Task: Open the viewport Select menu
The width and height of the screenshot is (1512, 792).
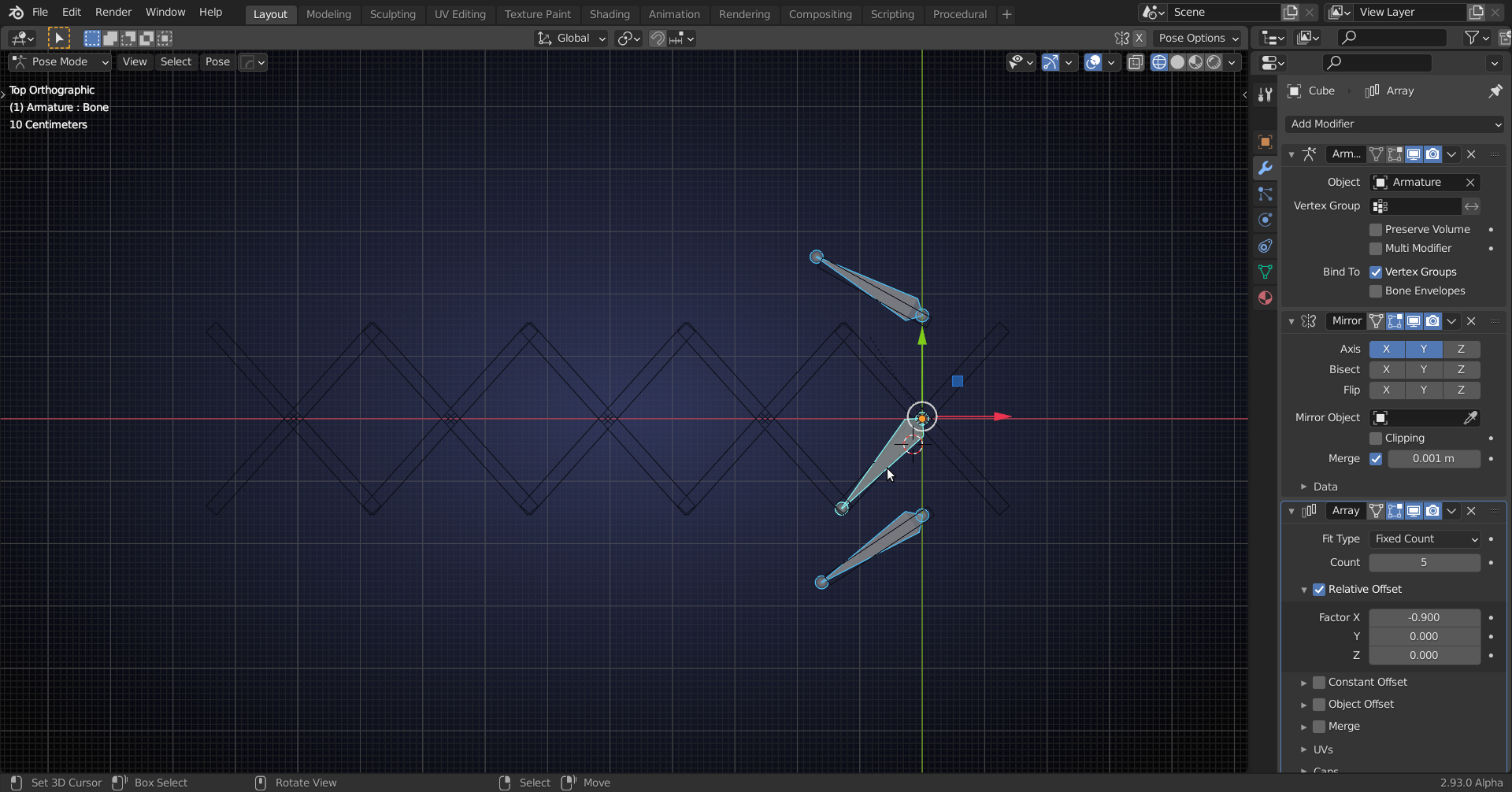Action: [176, 62]
